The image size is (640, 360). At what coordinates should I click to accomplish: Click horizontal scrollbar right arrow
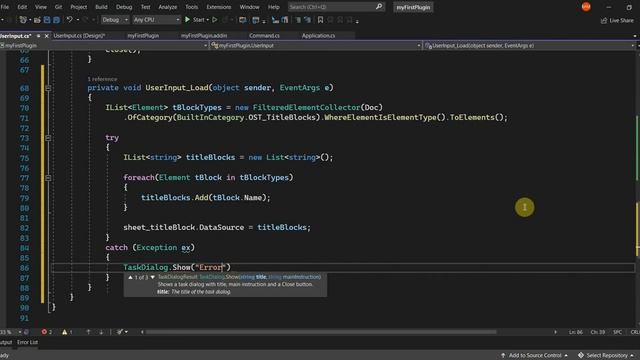coord(555,332)
